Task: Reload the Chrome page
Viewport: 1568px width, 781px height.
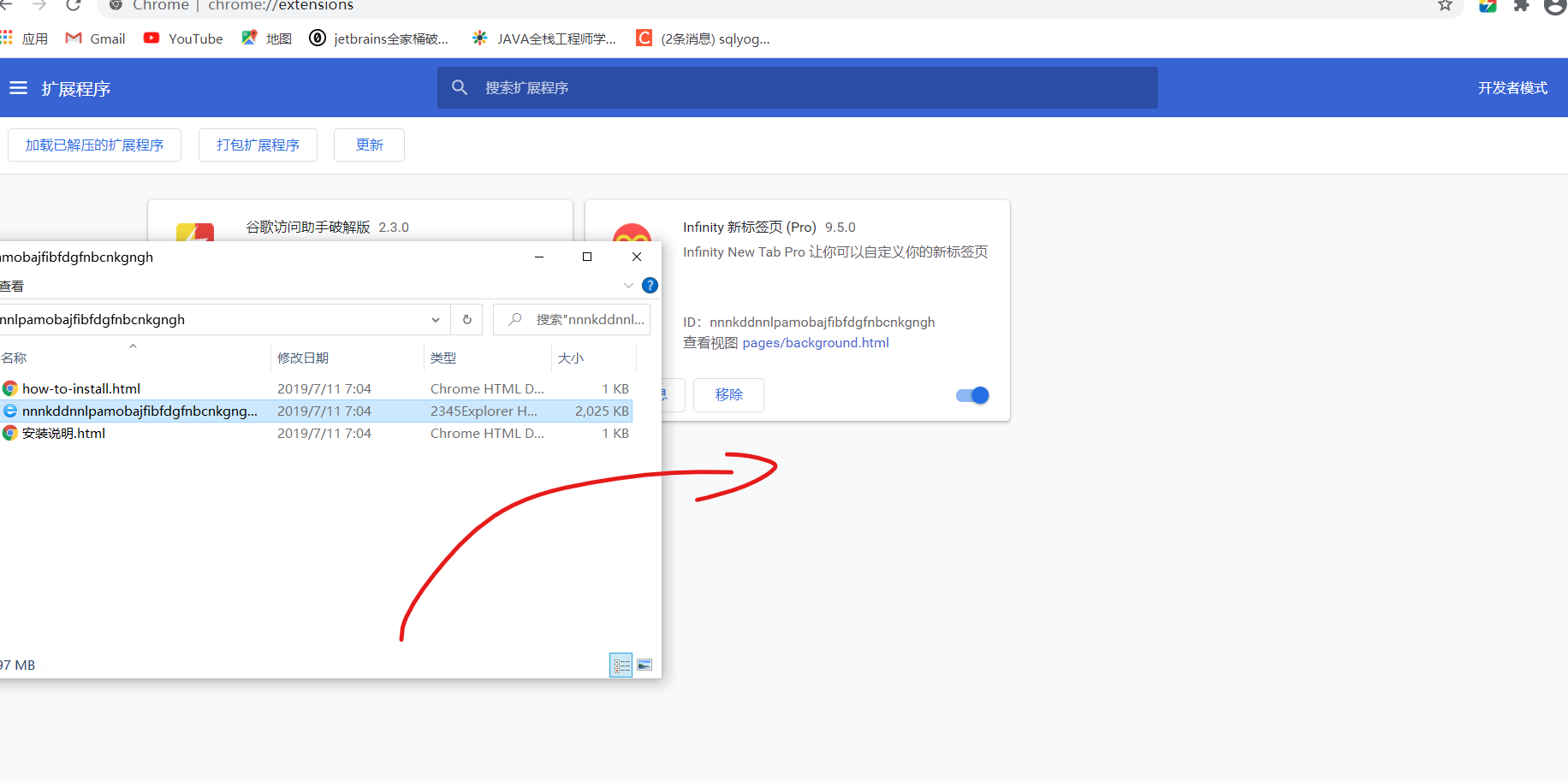Action: click(x=74, y=5)
